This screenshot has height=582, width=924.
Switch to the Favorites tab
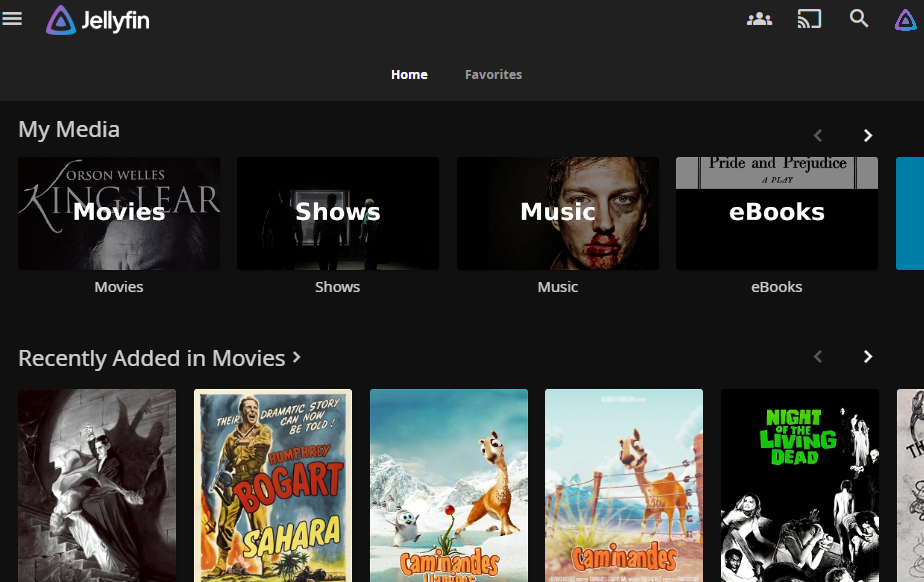click(493, 75)
